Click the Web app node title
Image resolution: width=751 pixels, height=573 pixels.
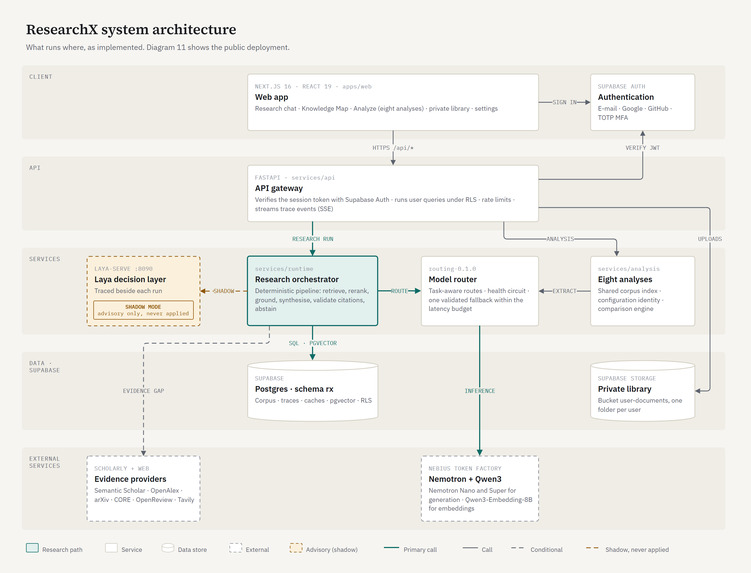click(x=271, y=97)
